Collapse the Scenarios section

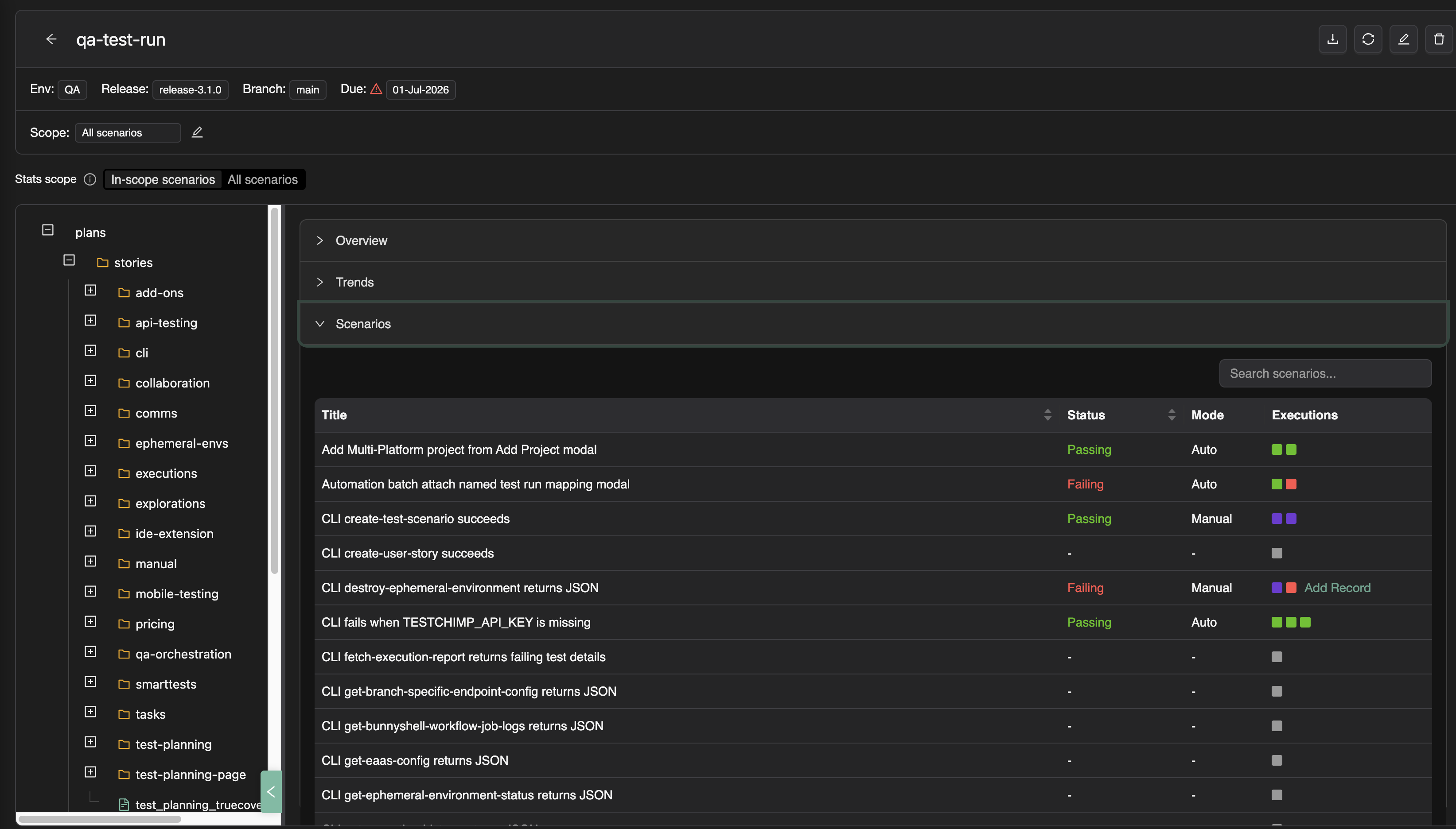click(873, 324)
